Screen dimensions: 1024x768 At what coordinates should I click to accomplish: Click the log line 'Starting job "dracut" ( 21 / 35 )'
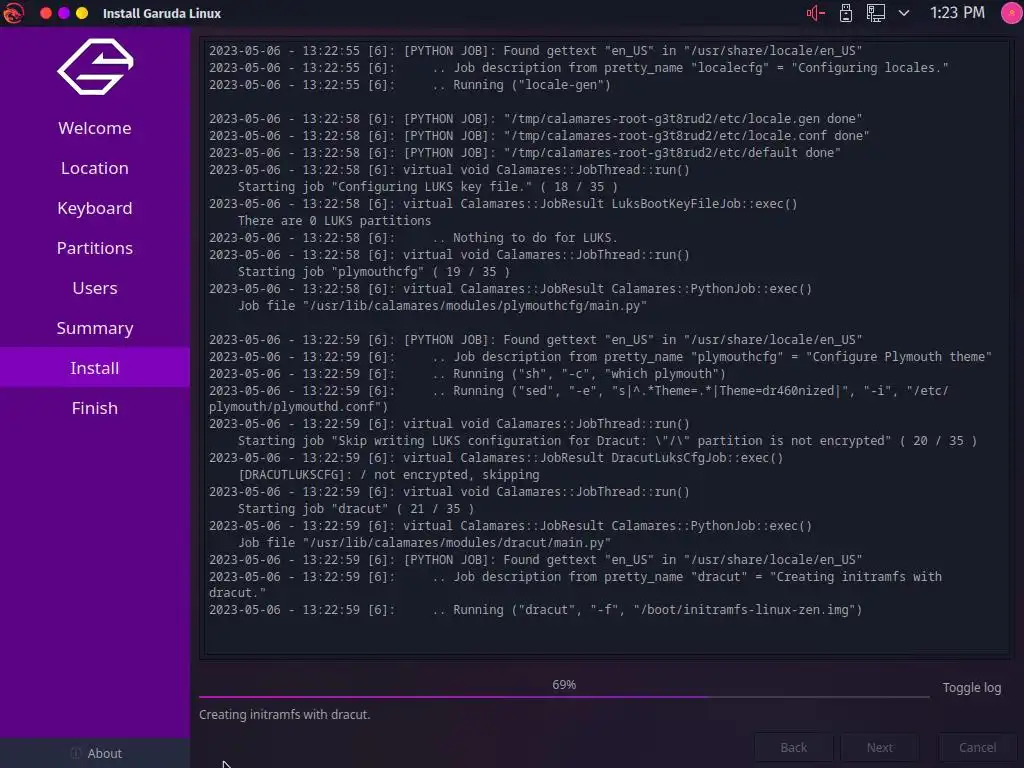coord(356,509)
